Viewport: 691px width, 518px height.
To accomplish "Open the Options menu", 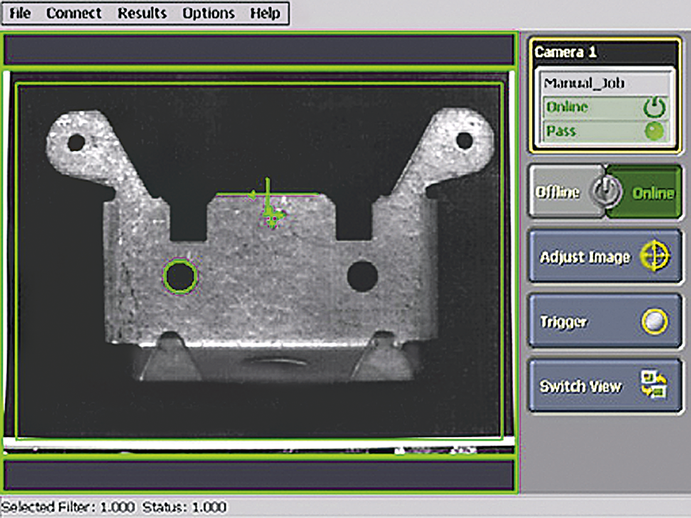I will click(x=208, y=14).
